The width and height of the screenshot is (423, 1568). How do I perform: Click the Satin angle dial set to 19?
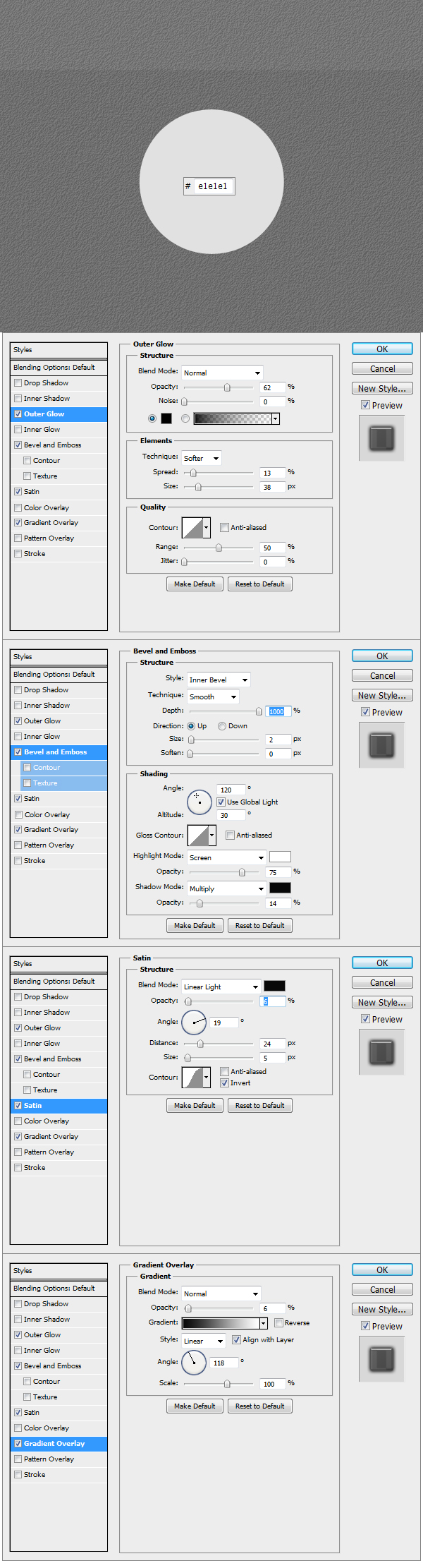194,1022
